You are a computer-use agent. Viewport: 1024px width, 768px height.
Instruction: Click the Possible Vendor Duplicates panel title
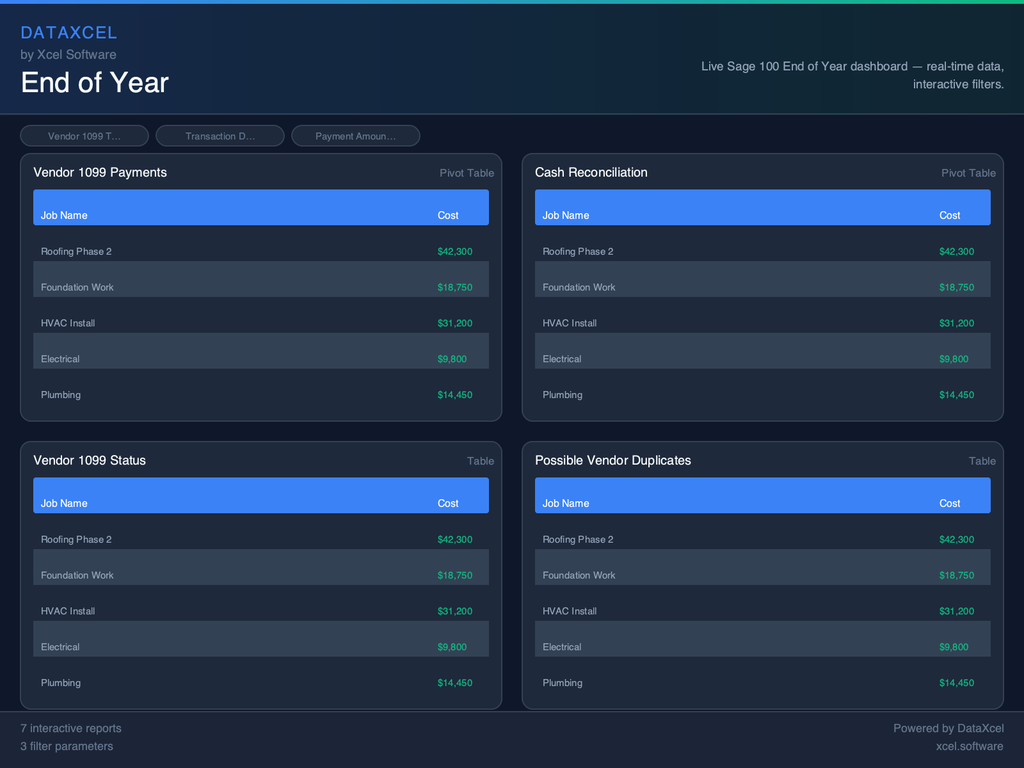point(612,460)
